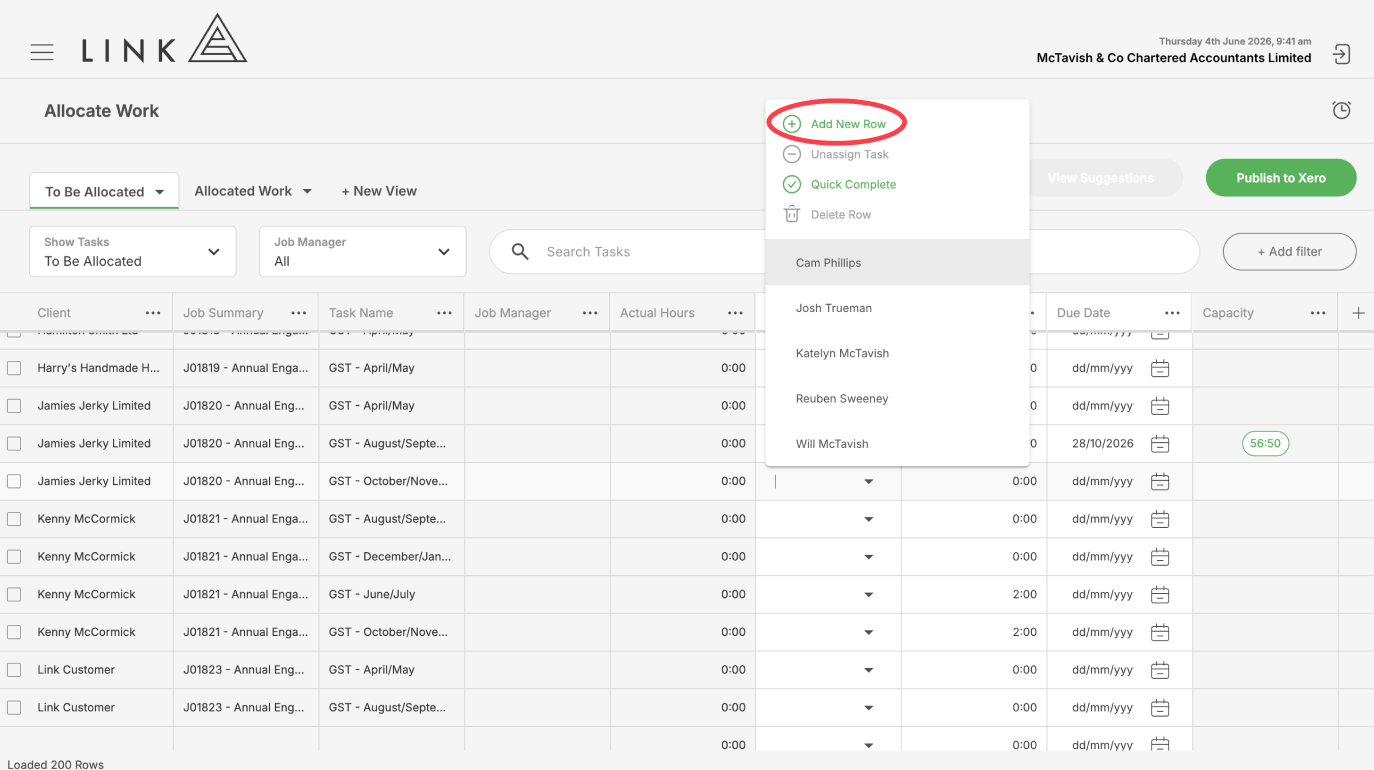Assign task to Will McTavish
Screen dimensions: 1374x770
897,444
